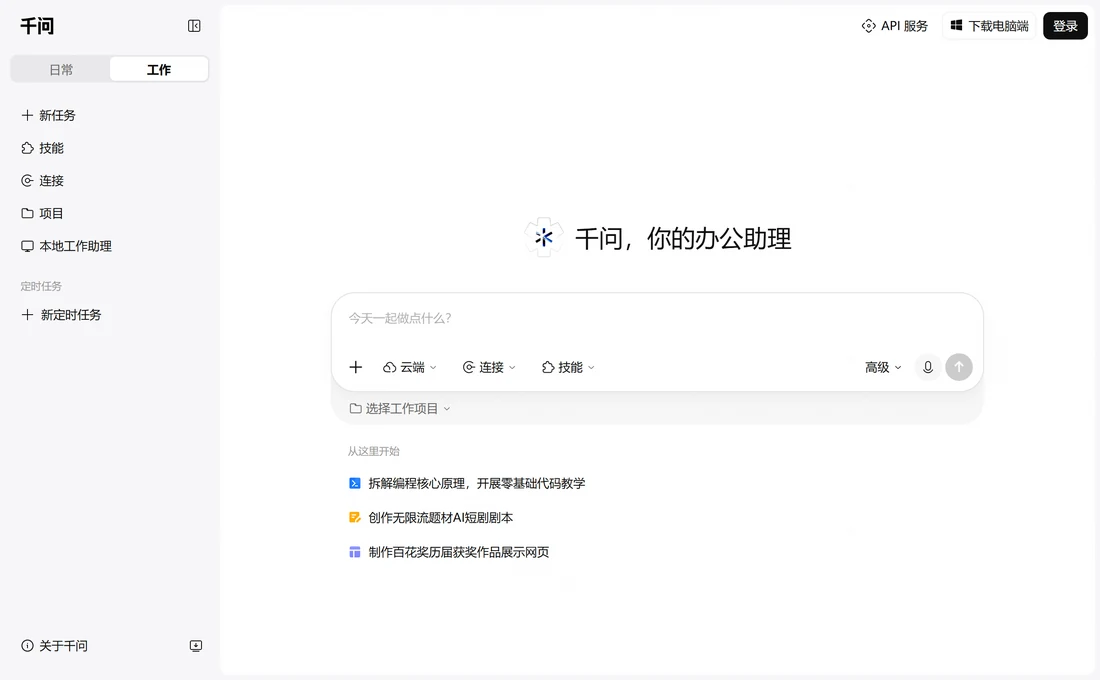Click the 定时任务 section label
Image resolution: width=1100 pixels, height=680 pixels.
[x=41, y=286]
